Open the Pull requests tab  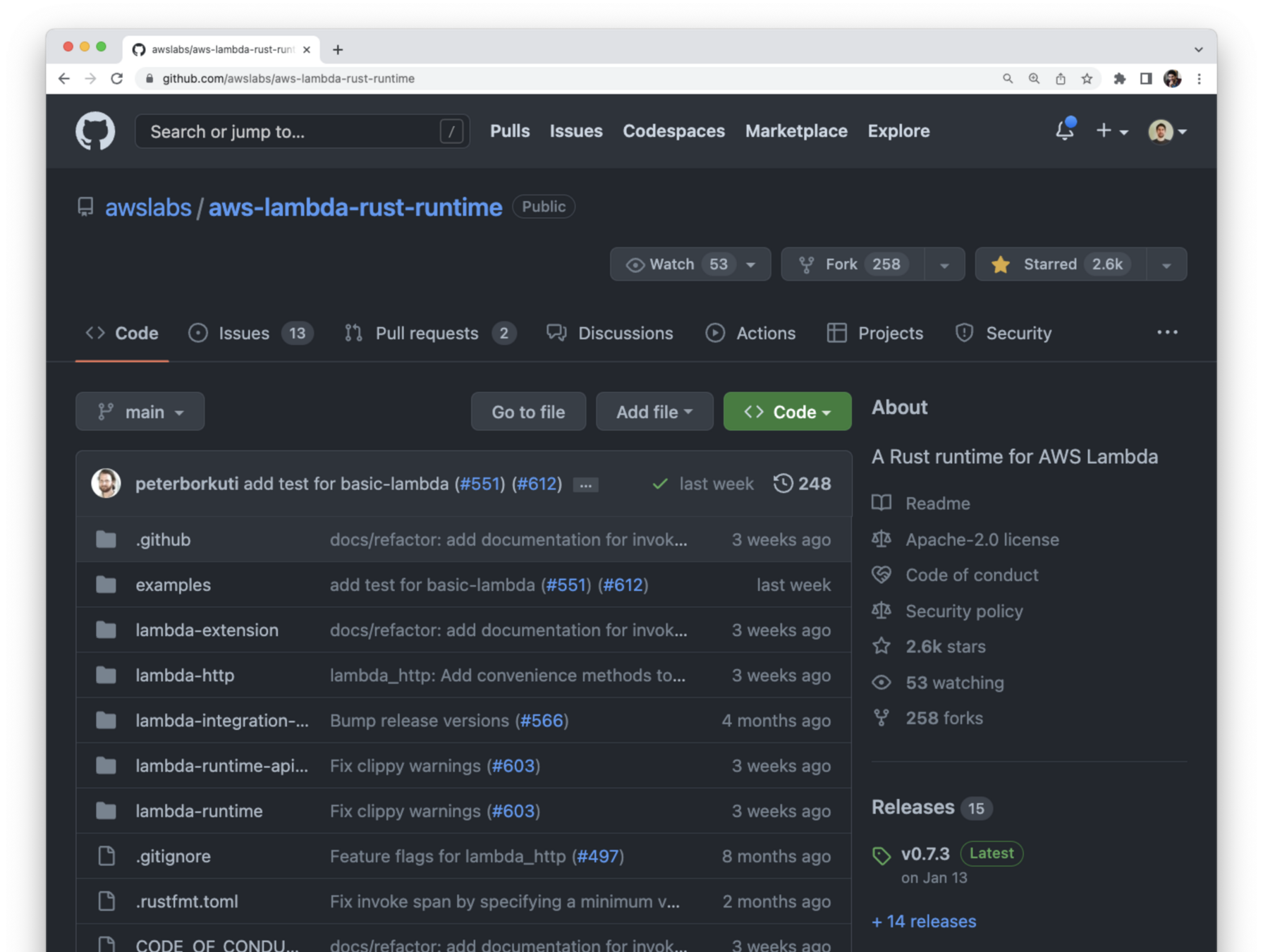pyautogui.click(x=427, y=334)
